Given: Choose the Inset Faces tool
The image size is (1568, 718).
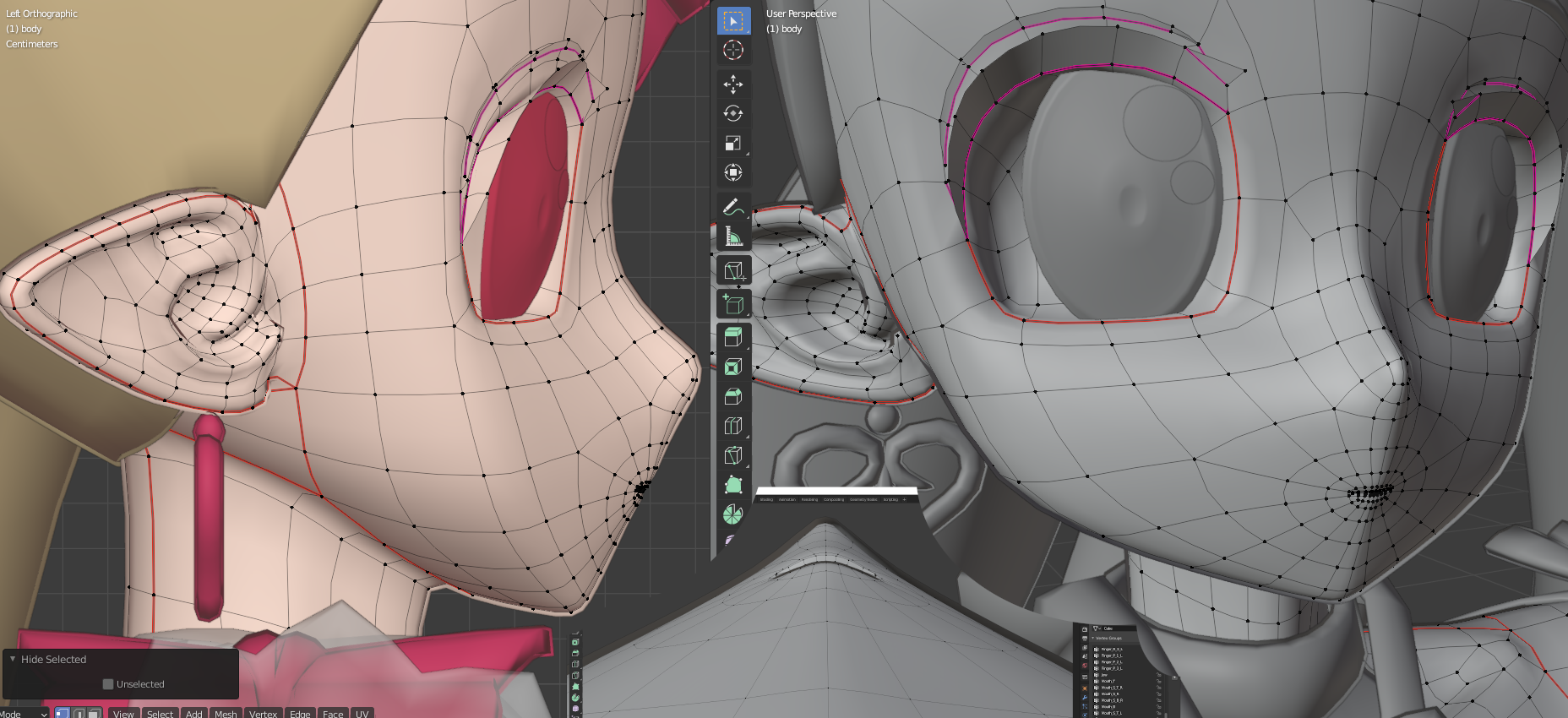Looking at the screenshot, I should [x=733, y=366].
